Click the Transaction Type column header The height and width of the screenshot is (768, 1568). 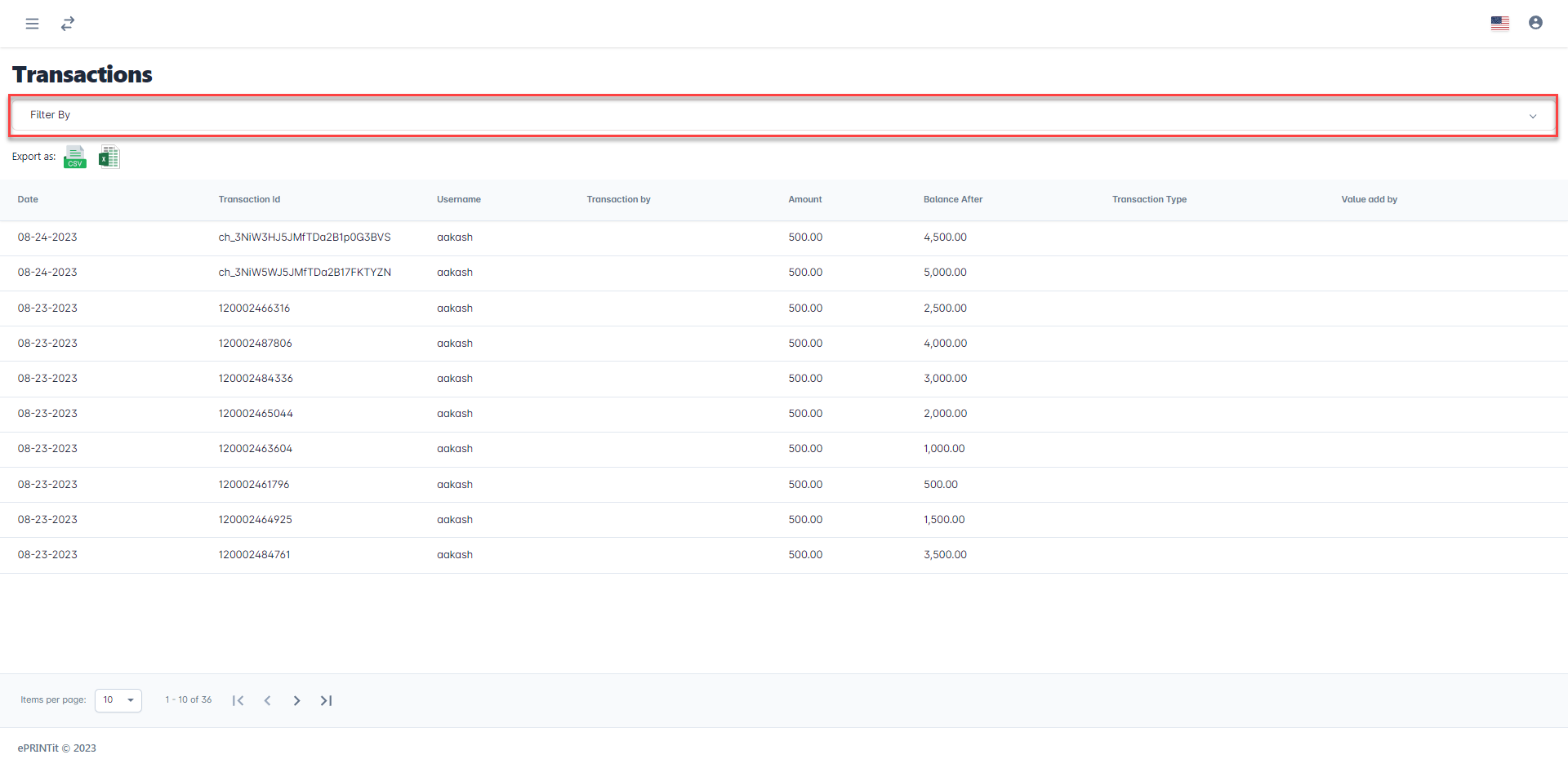tap(1148, 199)
